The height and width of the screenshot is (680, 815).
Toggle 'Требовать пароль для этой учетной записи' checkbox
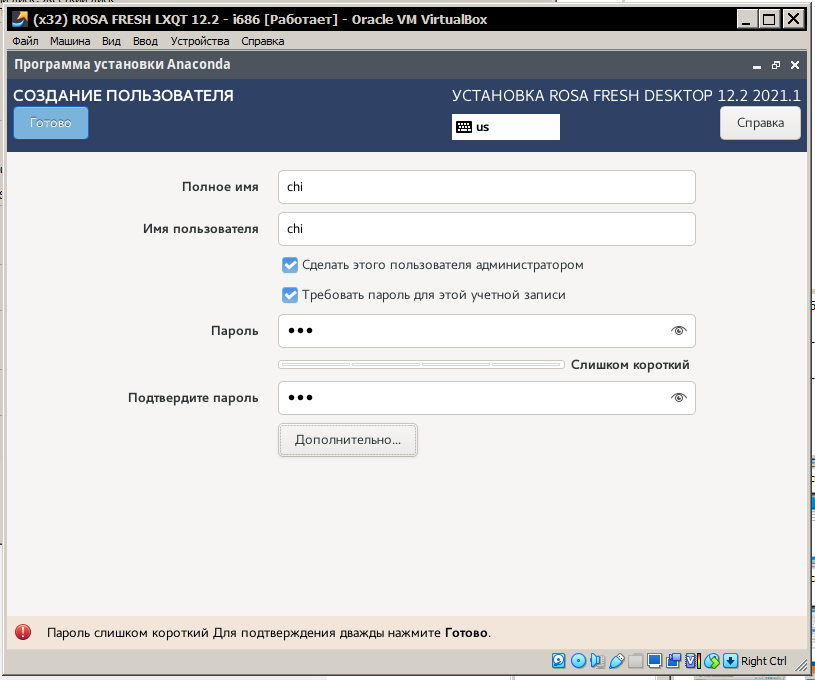(x=290, y=295)
